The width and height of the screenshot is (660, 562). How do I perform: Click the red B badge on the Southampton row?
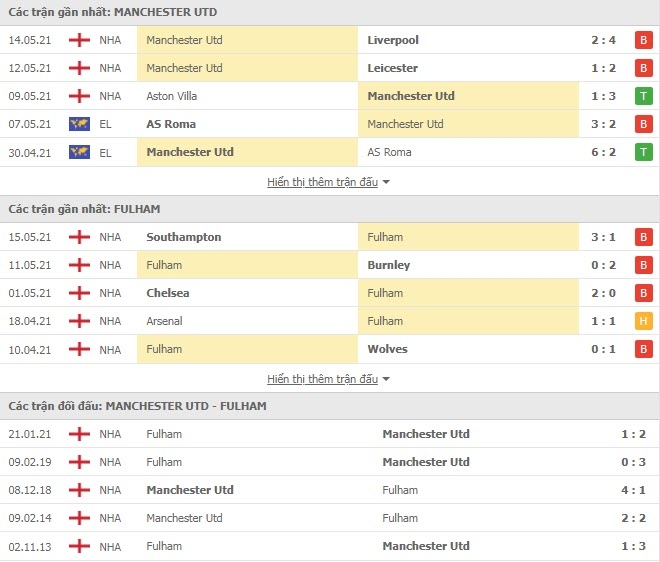(x=643, y=237)
